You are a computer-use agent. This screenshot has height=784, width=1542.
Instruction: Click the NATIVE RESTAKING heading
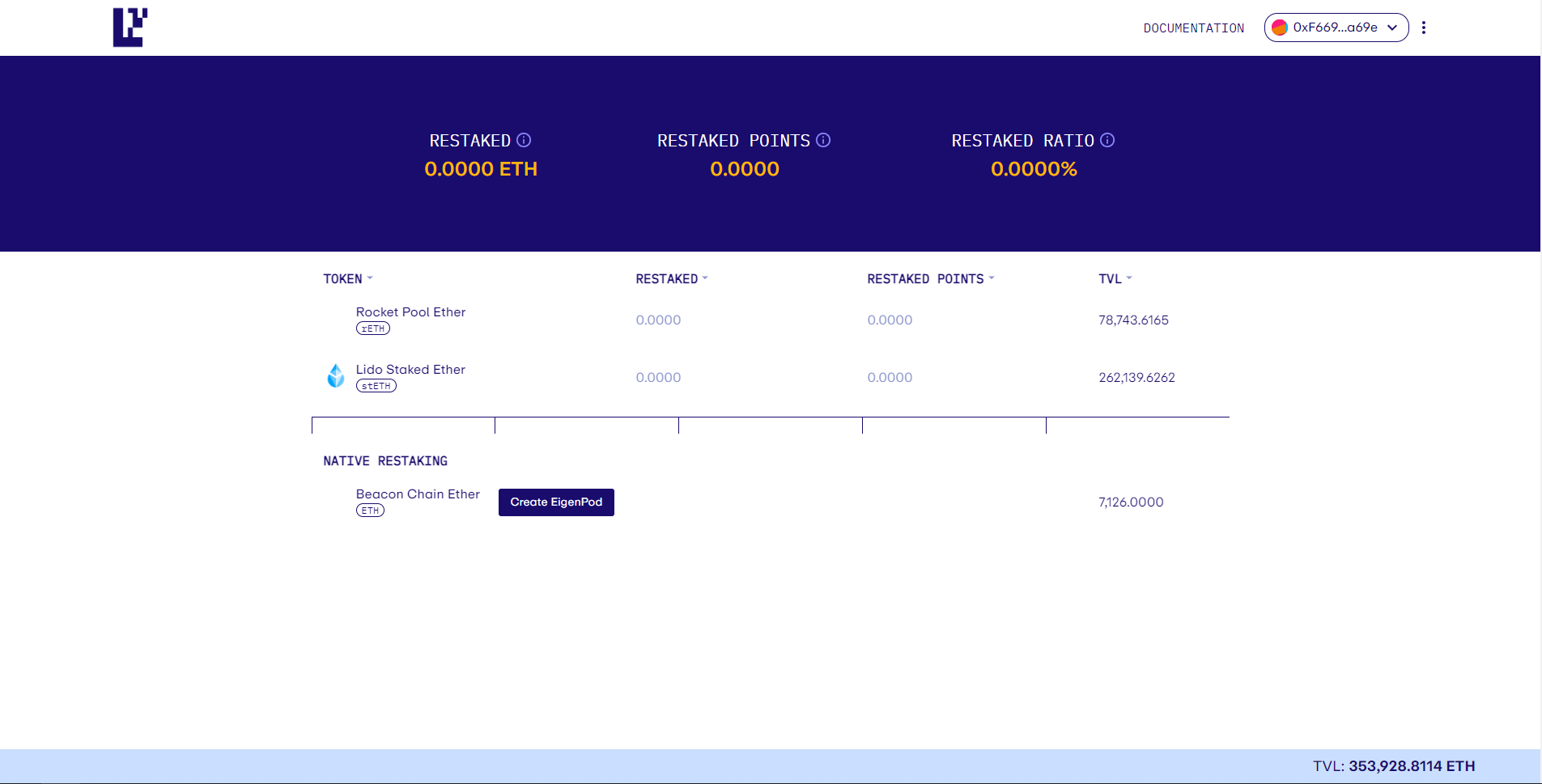[x=385, y=461]
